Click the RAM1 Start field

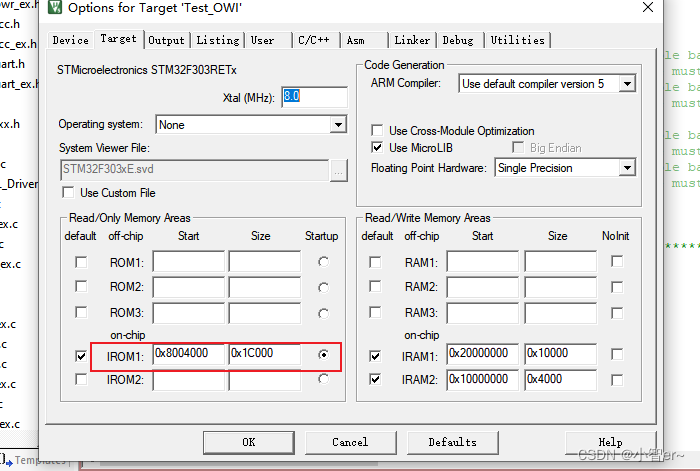click(483, 261)
